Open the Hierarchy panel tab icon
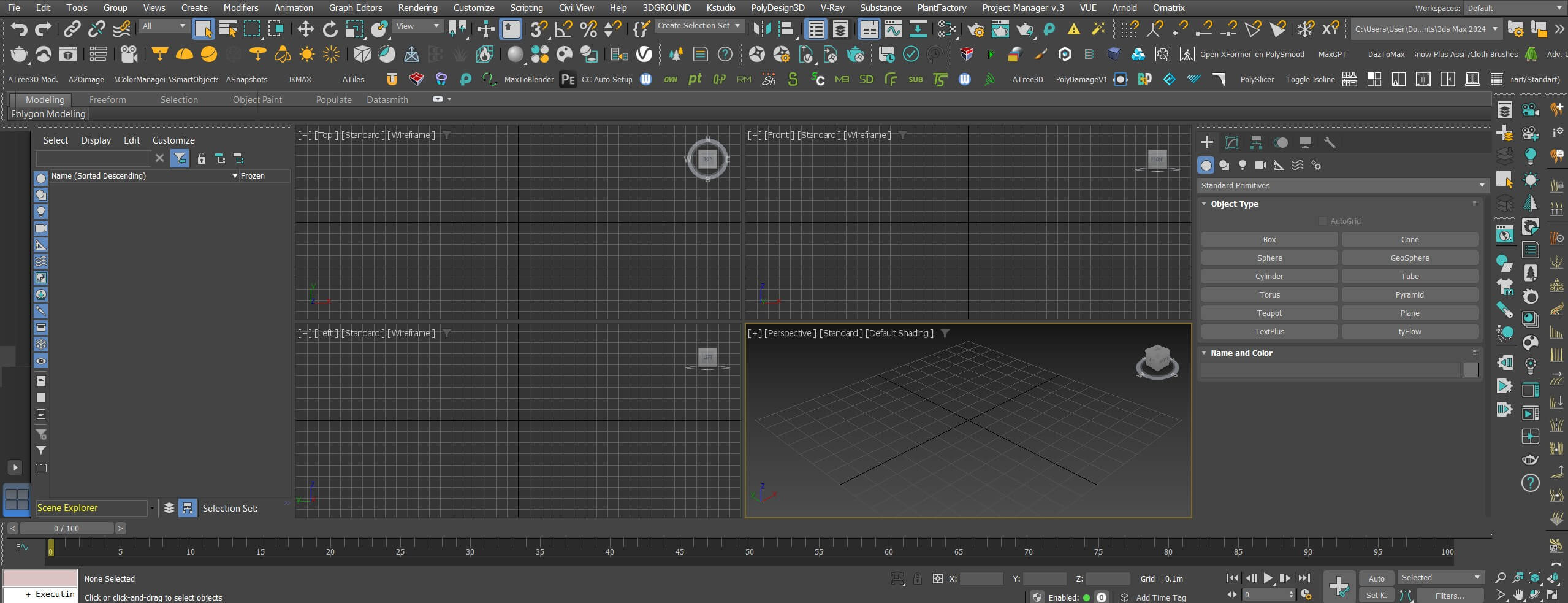 click(x=1256, y=142)
